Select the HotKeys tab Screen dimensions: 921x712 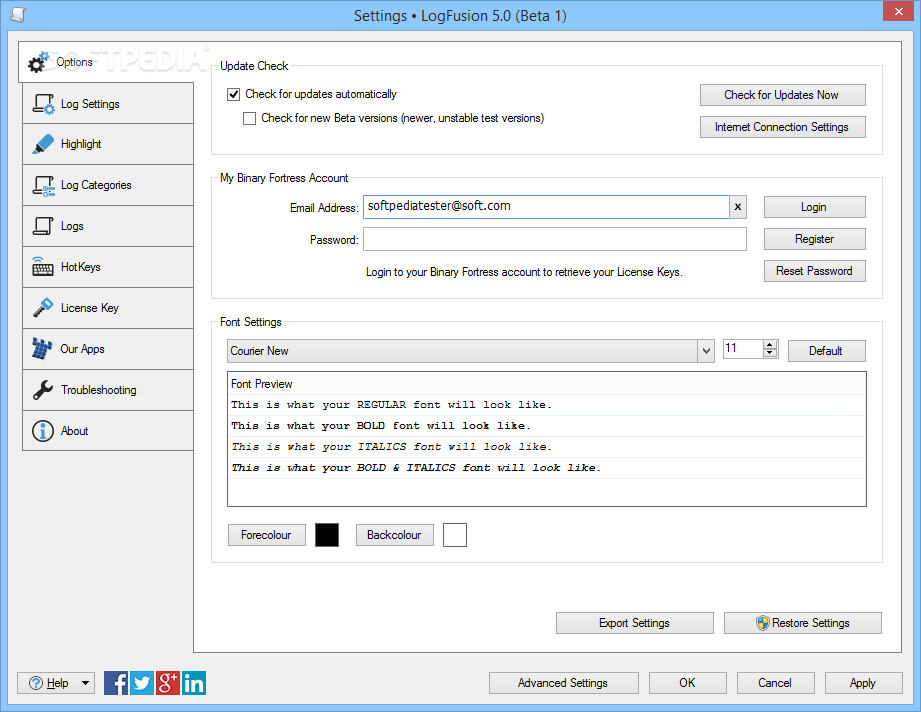[x=108, y=267]
